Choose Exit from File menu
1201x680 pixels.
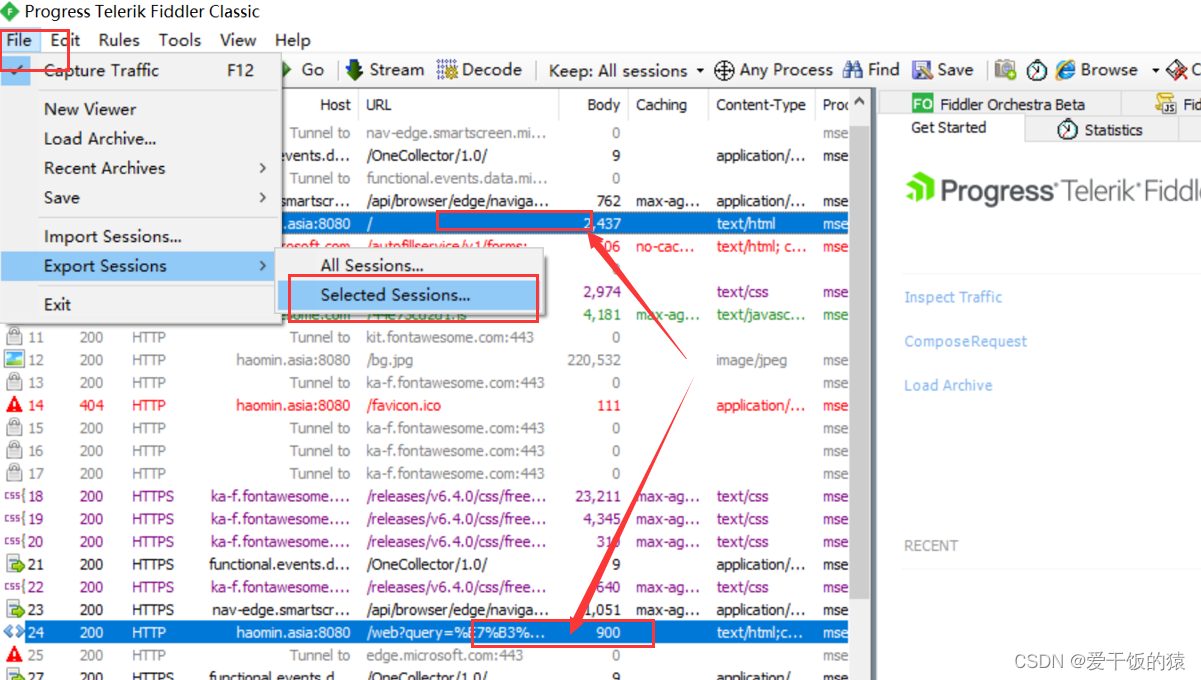point(141,304)
